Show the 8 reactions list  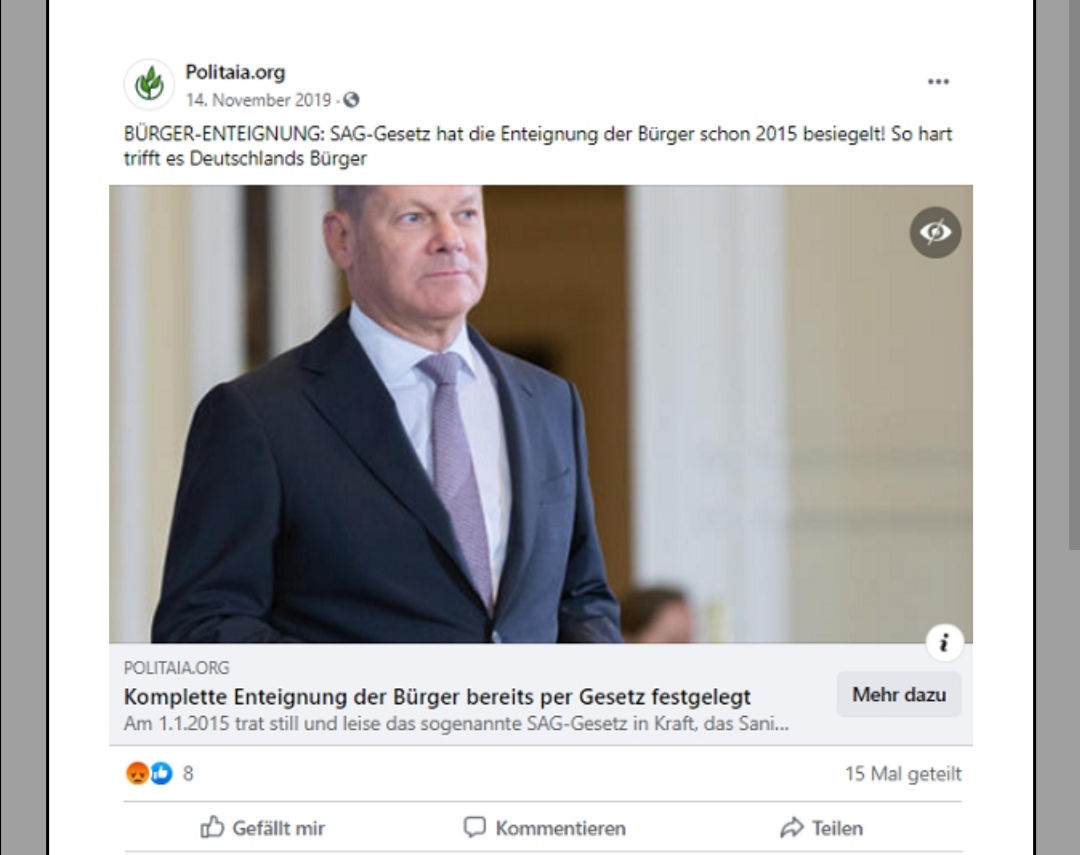pyautogui.click(x=188, y=774)
